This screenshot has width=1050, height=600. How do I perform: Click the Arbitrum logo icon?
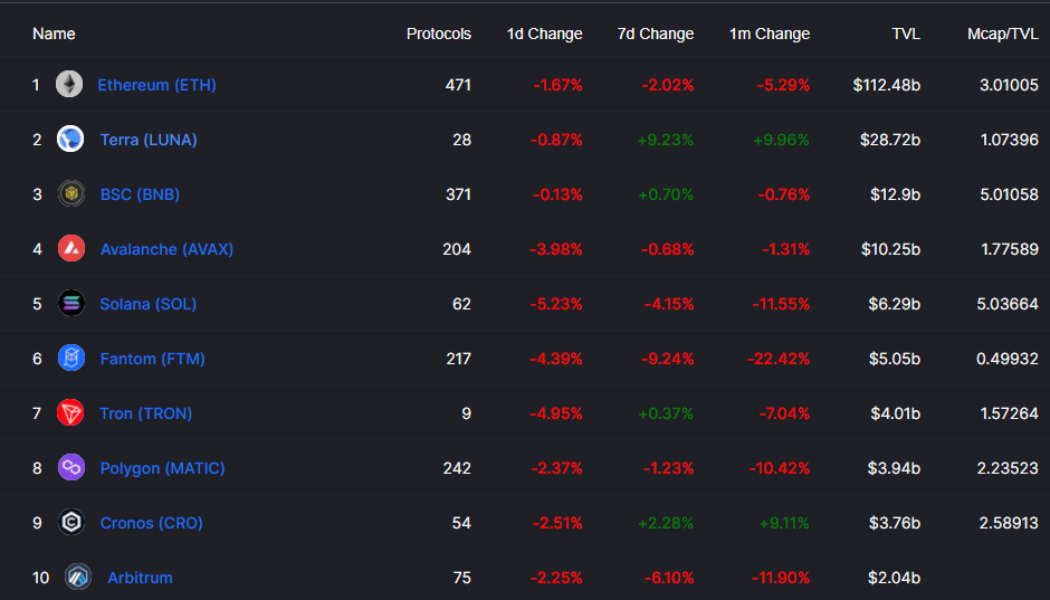pyautogui.click(x=78, y=577)
